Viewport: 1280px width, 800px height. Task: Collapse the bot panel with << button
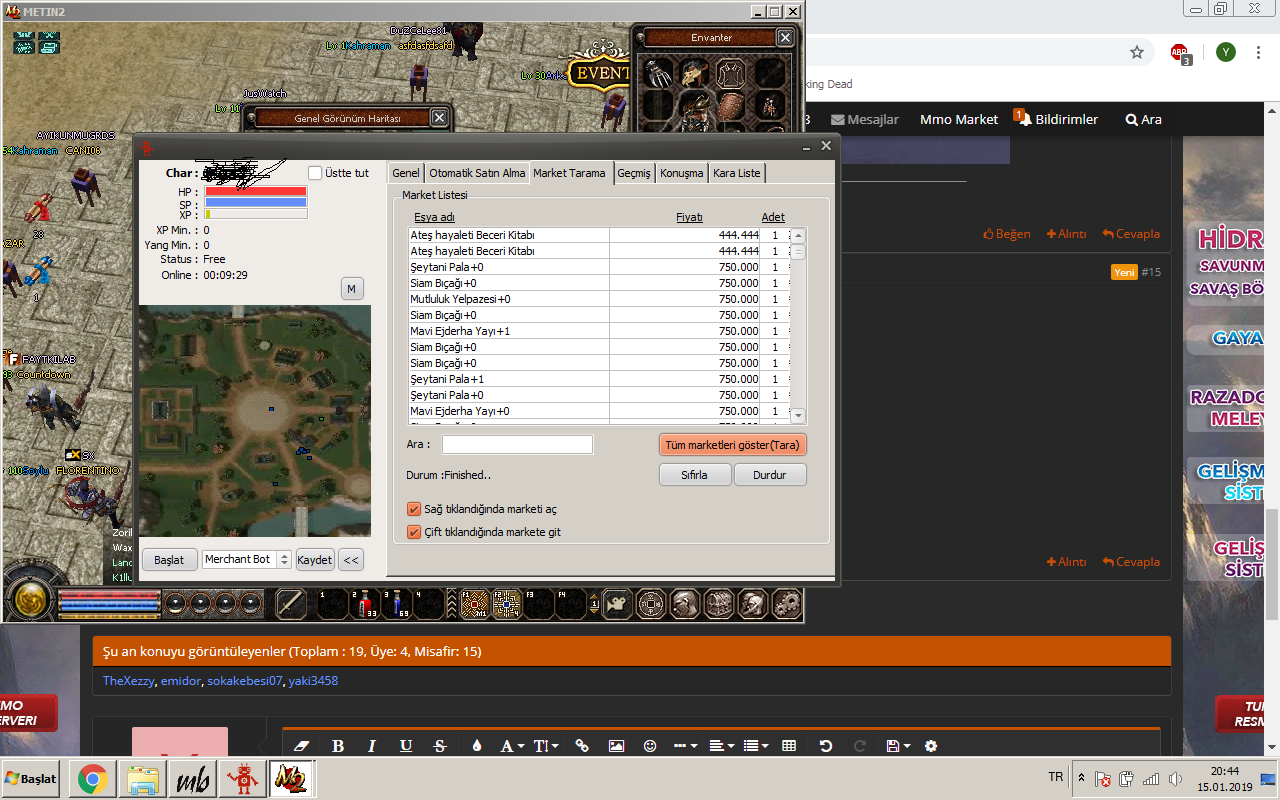351,560
